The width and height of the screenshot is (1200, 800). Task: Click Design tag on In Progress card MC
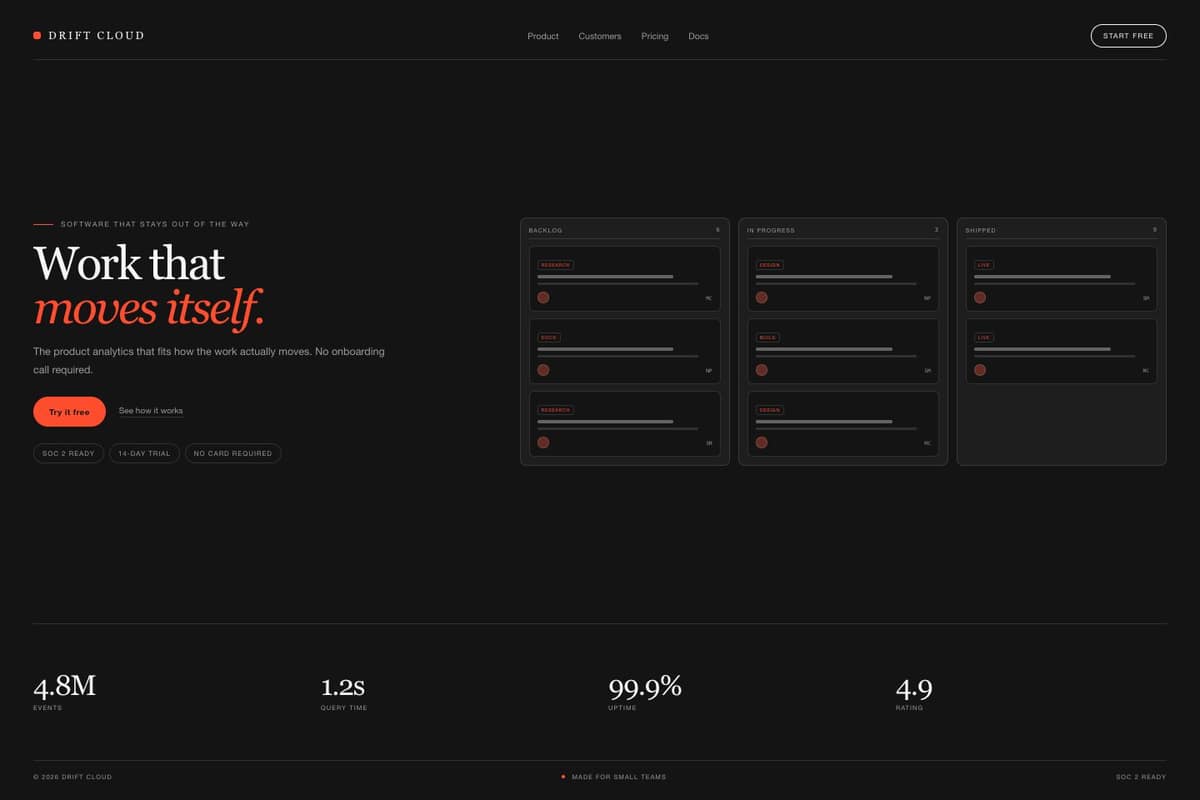pyautogui.click(x=770, y=410)
